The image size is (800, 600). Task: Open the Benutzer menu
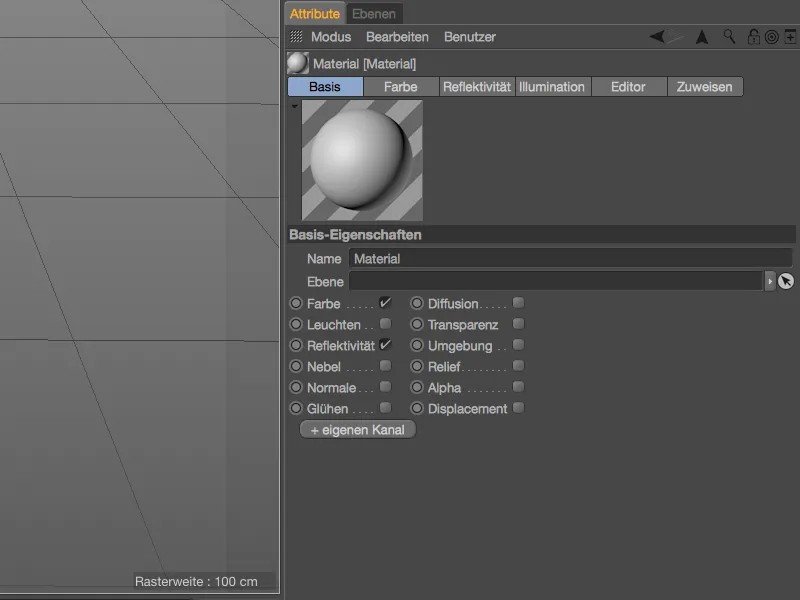tap(469, 37)
